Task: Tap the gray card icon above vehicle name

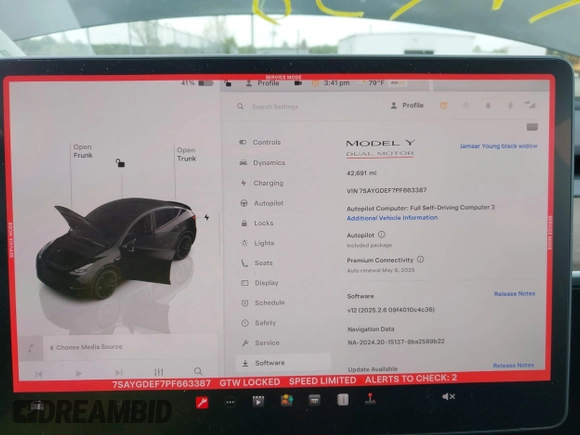Action: pos(532,127)
